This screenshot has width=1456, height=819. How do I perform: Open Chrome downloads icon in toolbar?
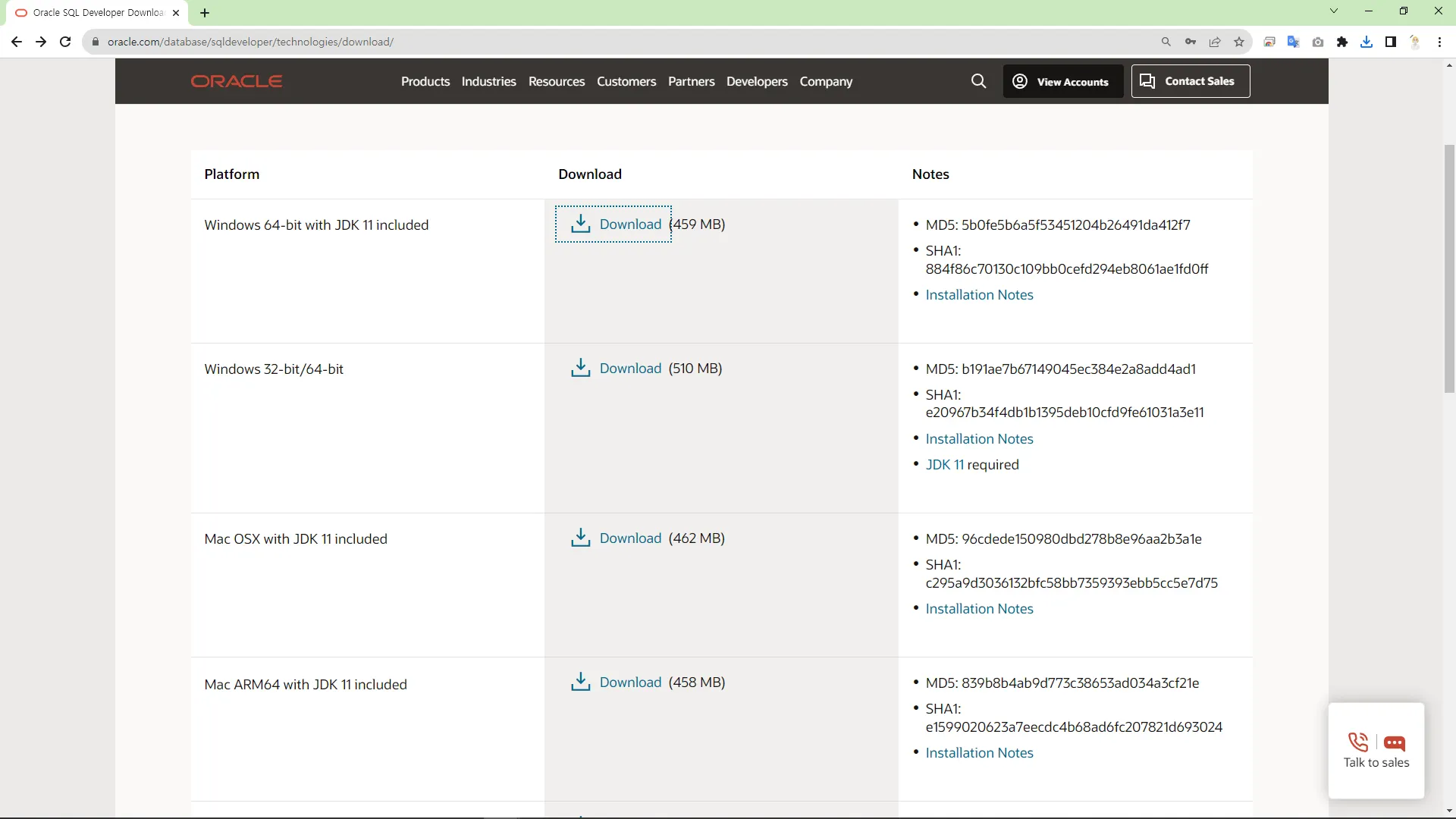point(1367,42)
